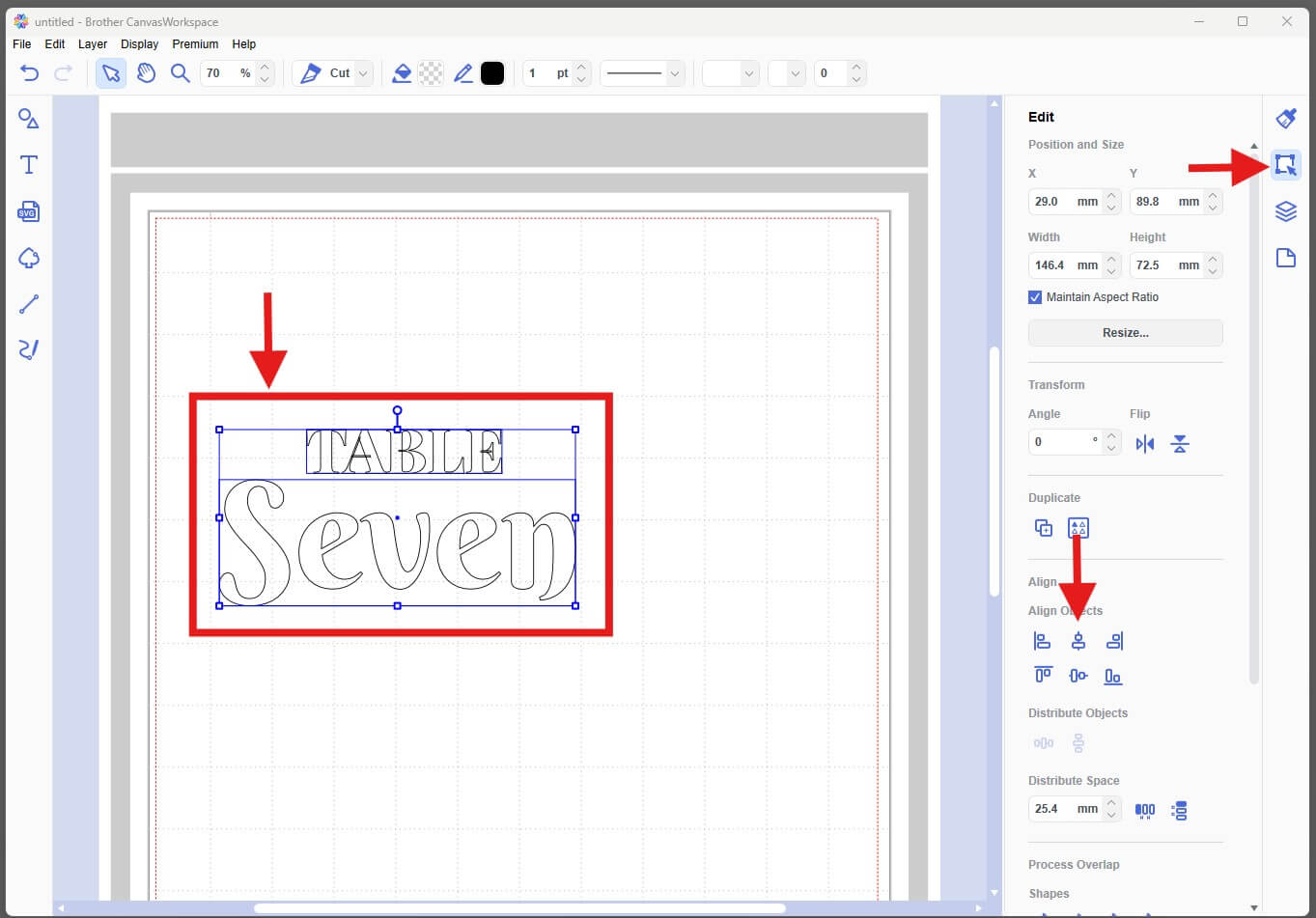Increase zoom percent with up stepper
The image size is (1316, 918).
[x=266, y=67]
